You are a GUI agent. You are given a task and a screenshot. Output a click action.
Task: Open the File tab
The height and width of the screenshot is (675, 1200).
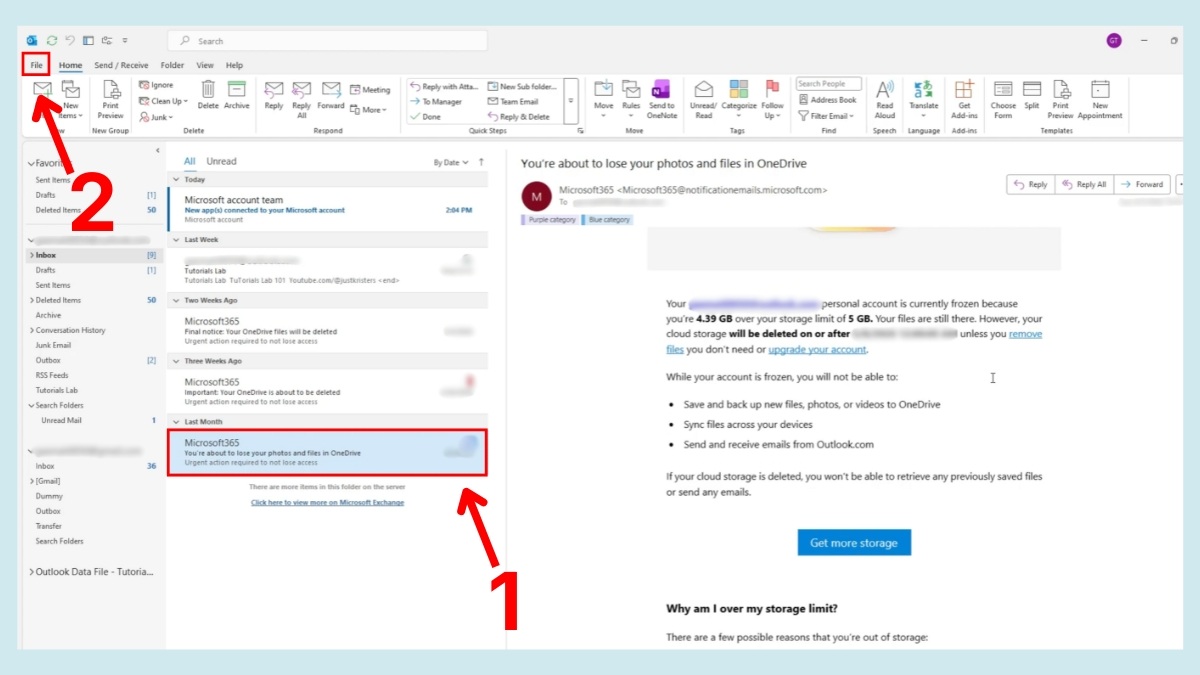(36, 65)
